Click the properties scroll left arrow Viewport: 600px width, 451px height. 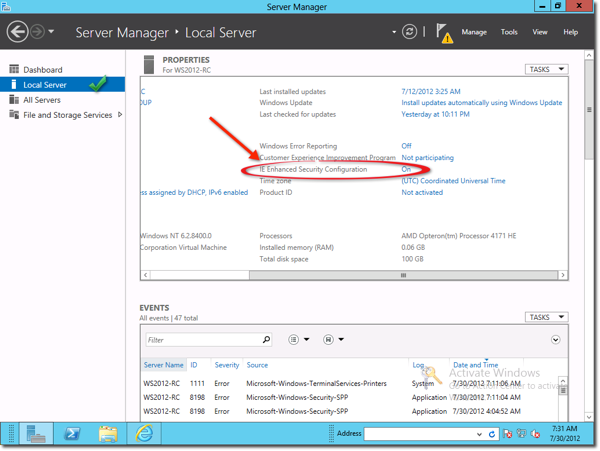coord(145,275)
